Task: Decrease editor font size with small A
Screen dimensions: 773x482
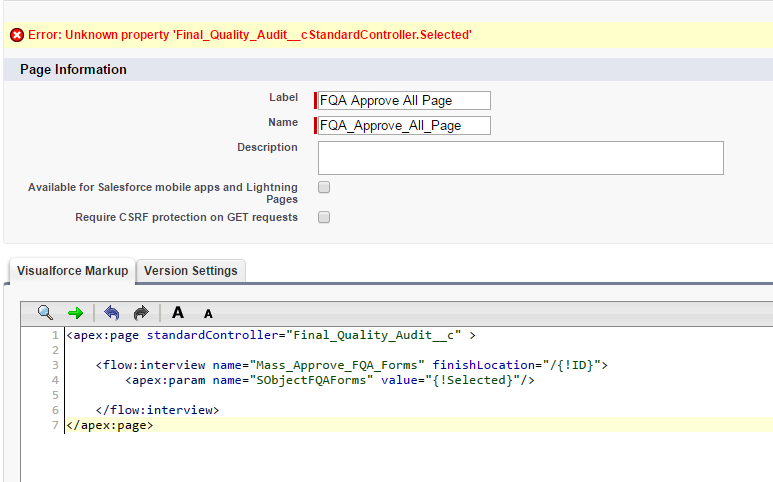Action: pos(208,314)
